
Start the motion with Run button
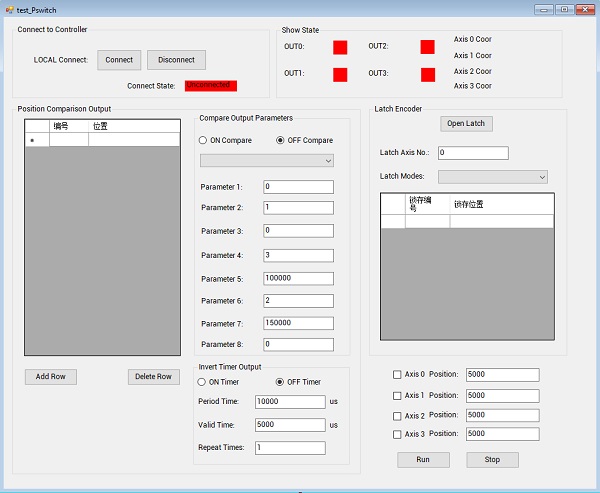(x=423, y=460)
